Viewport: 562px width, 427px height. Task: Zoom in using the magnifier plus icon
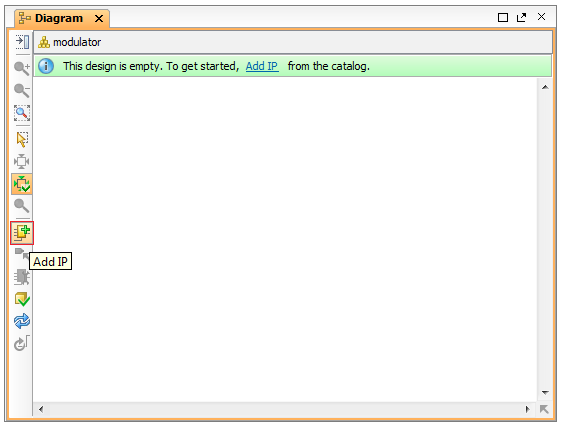[22, 68]
